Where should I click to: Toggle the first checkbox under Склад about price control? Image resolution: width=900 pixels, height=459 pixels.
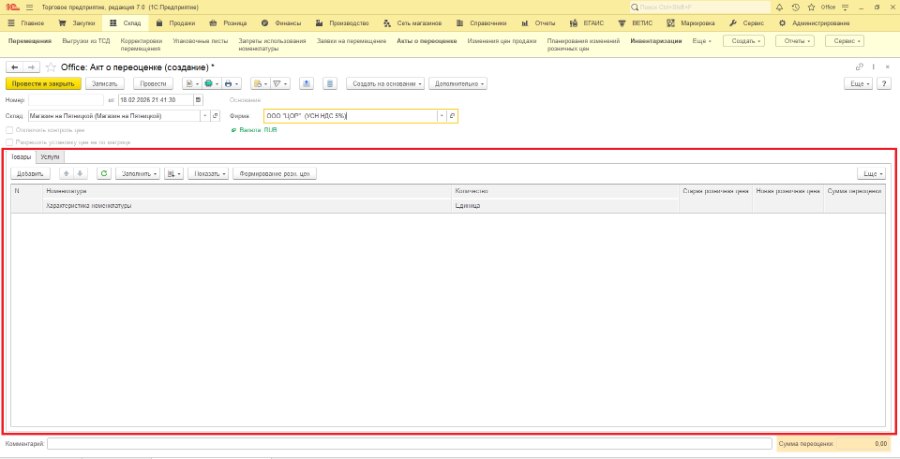(9, 130)
